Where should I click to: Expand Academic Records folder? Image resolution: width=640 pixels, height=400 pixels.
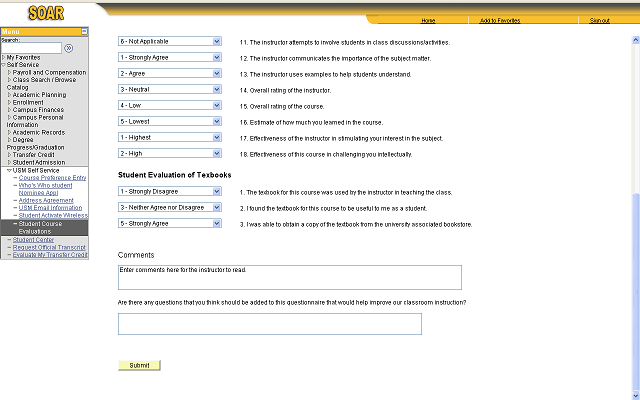point(9,132)
